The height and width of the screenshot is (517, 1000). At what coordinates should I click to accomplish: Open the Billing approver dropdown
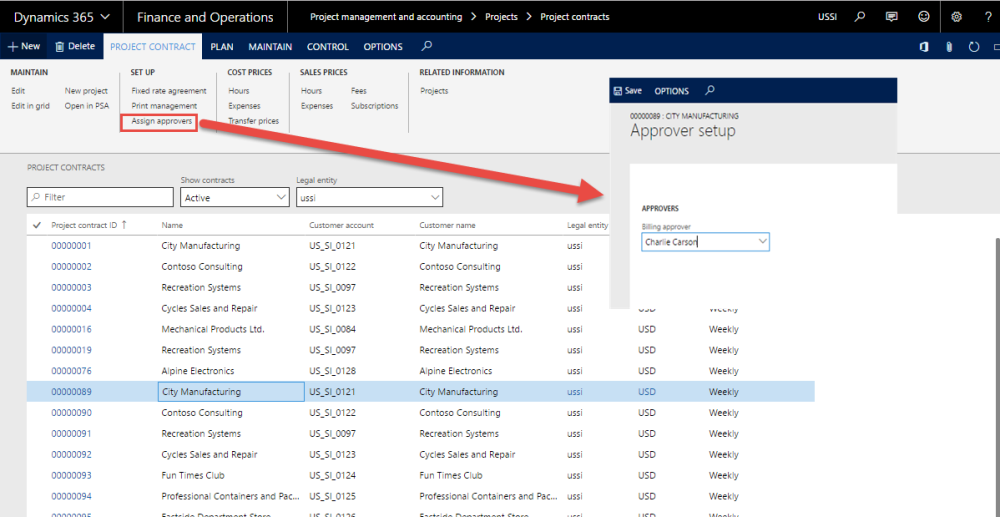click(x=763, y=242)
